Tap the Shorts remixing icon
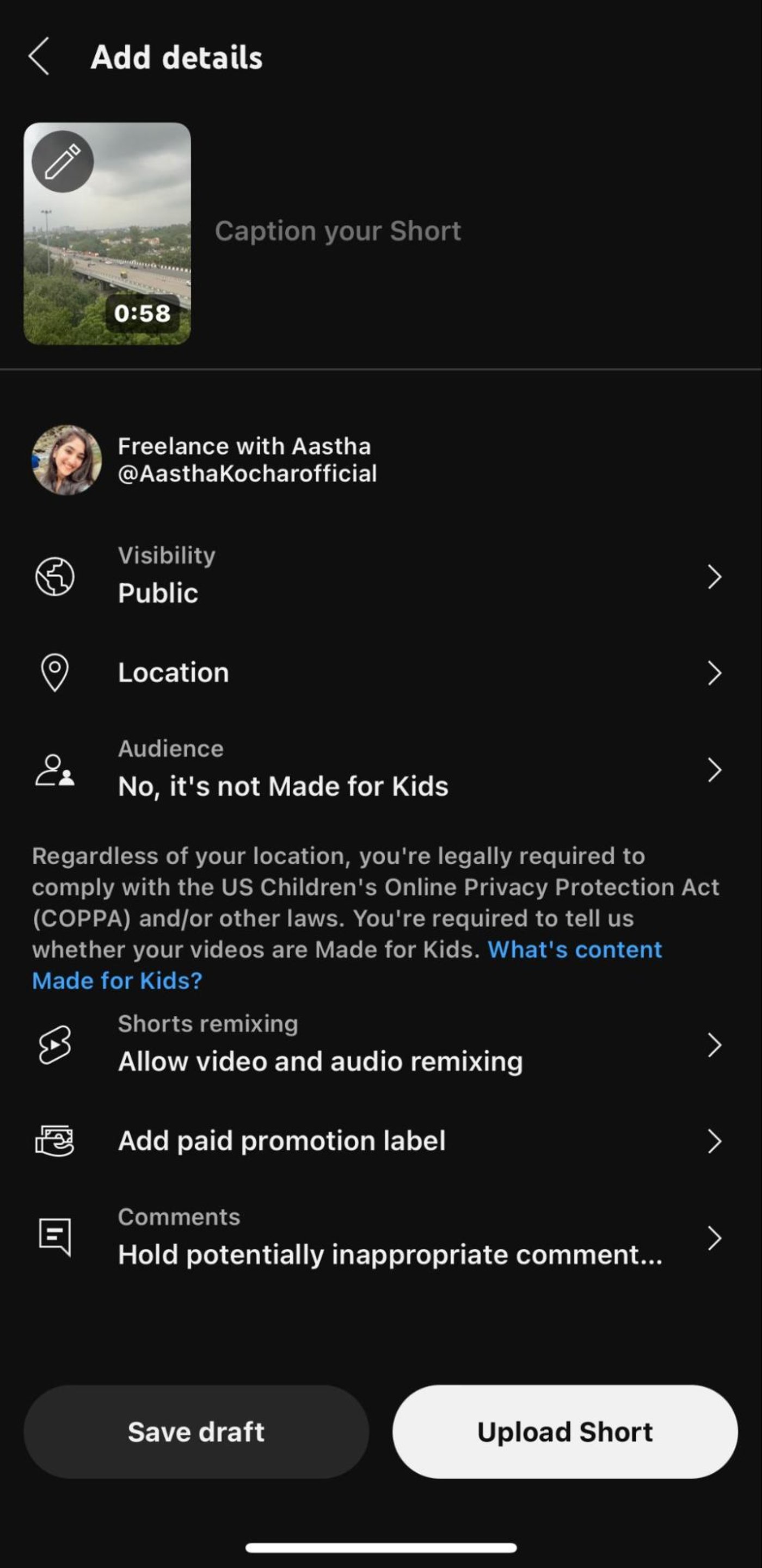Screen dimensions: 762x1568 (55, 1045)
